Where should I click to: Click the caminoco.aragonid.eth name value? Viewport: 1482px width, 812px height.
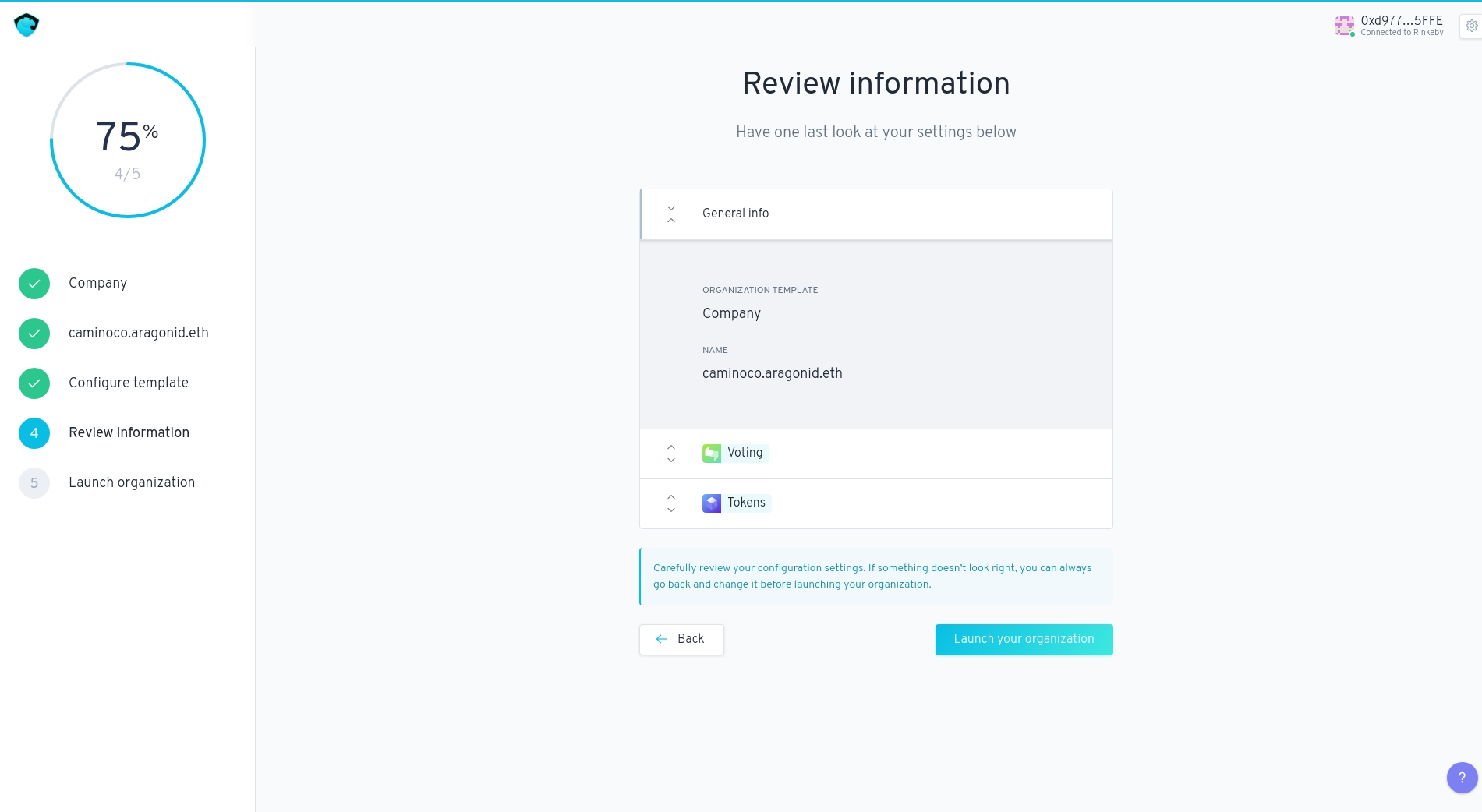[772, 373]
